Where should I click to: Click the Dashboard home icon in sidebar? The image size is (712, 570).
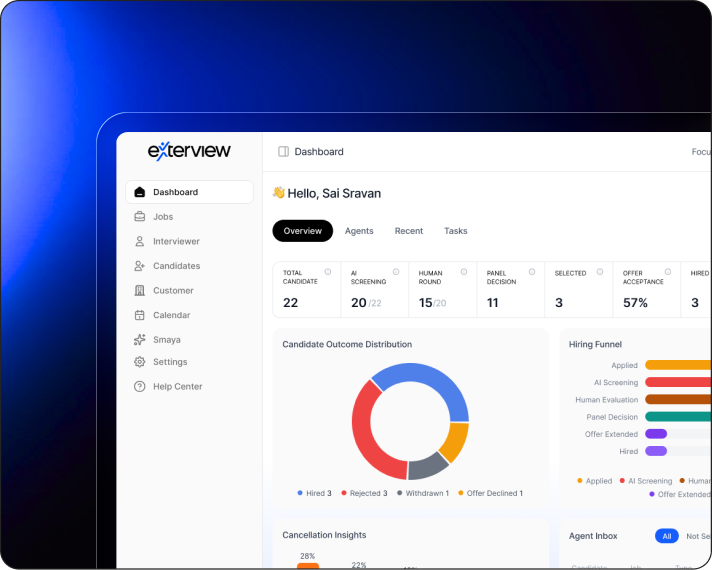[140, 192]
